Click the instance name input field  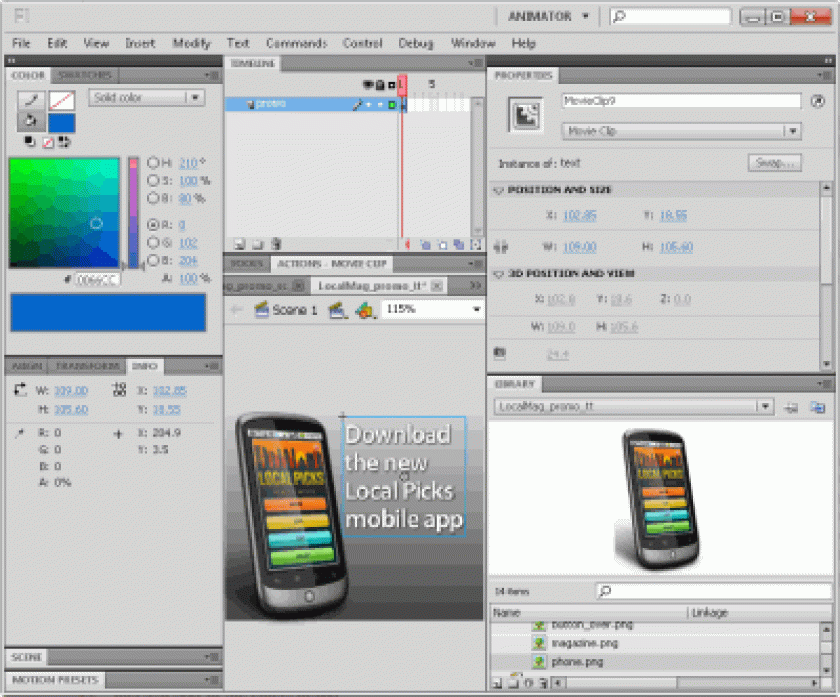pyautogui.click(x=681, y=101)
